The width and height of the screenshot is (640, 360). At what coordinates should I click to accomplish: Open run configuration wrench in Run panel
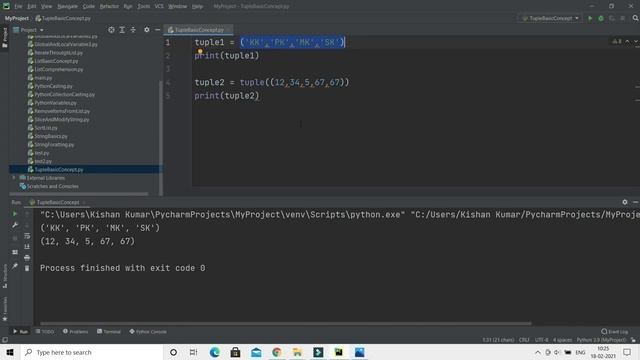click(15, 225)
